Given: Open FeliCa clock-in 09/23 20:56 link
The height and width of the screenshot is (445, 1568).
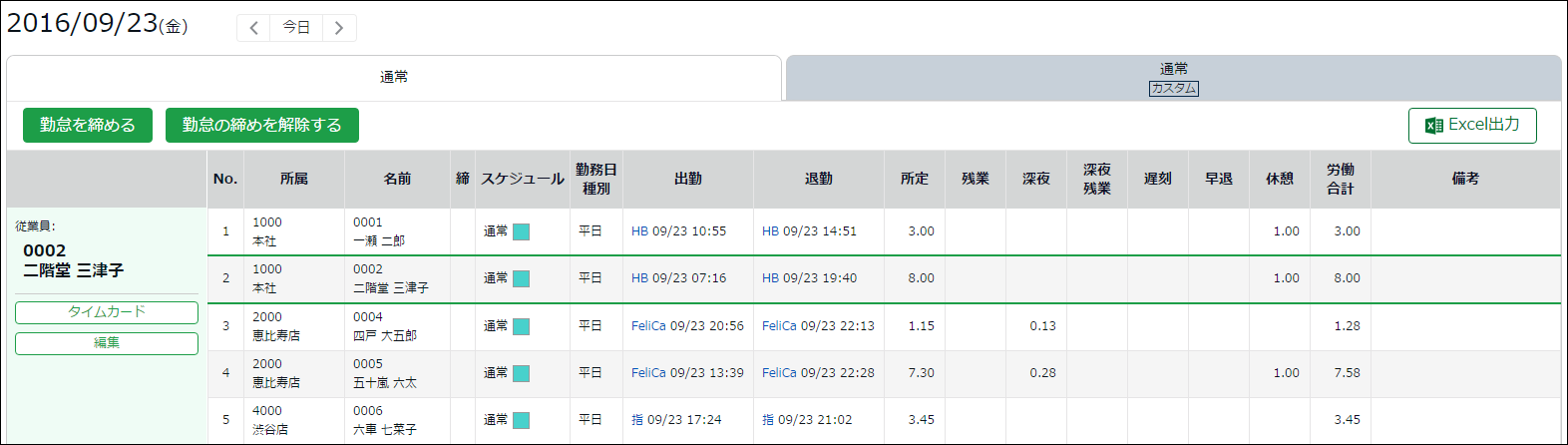Looking at the screenshot, I should point(687,326).
